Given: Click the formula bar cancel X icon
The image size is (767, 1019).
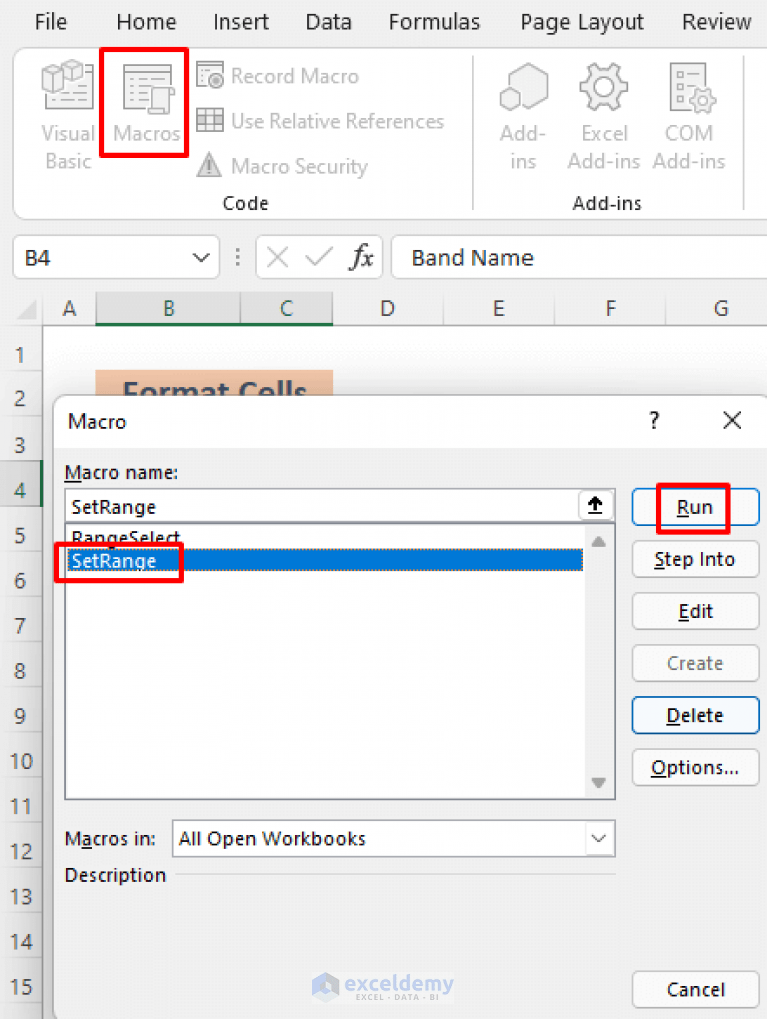Looking at the screenshot, I should 278,258.
